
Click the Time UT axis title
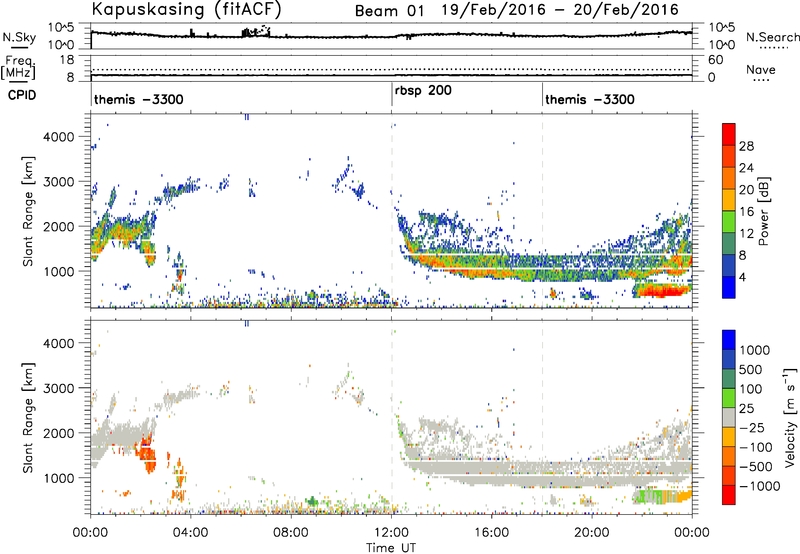(x=391, y=548)
